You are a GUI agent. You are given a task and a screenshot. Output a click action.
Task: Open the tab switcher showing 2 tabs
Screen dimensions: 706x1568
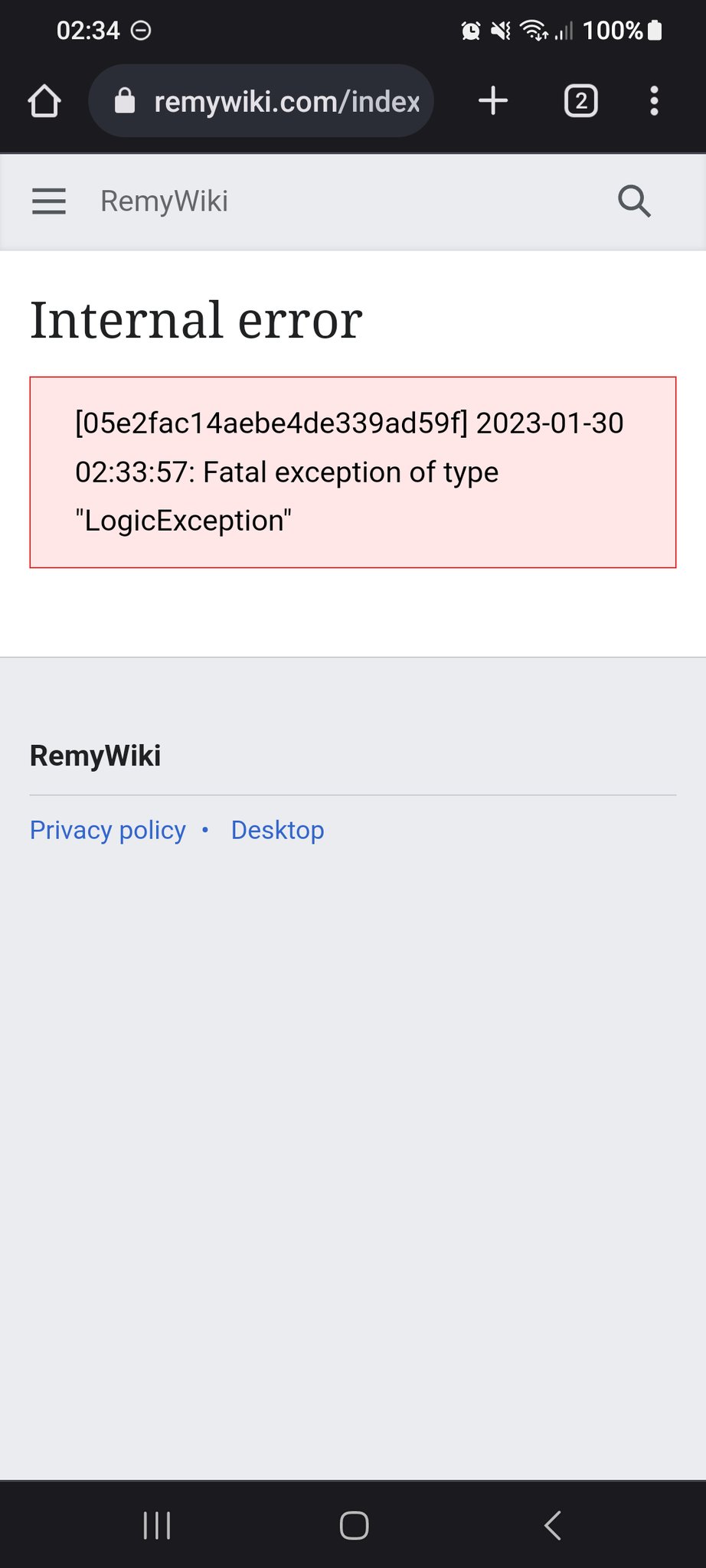click(x=580, y=101)
